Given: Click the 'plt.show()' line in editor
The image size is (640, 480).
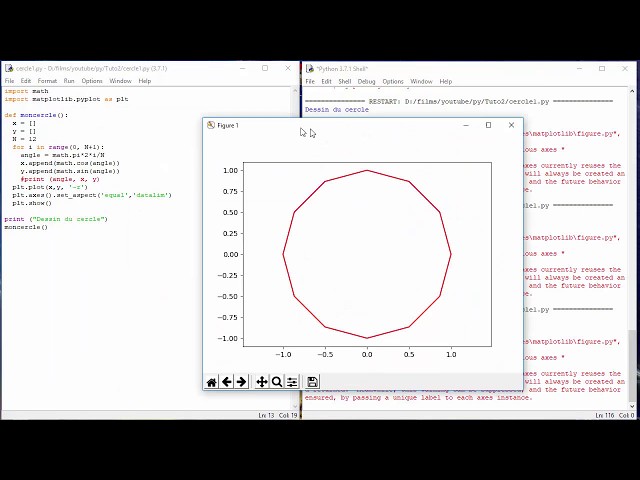Looking at the screenshot, I should click(x=32, y=203).
